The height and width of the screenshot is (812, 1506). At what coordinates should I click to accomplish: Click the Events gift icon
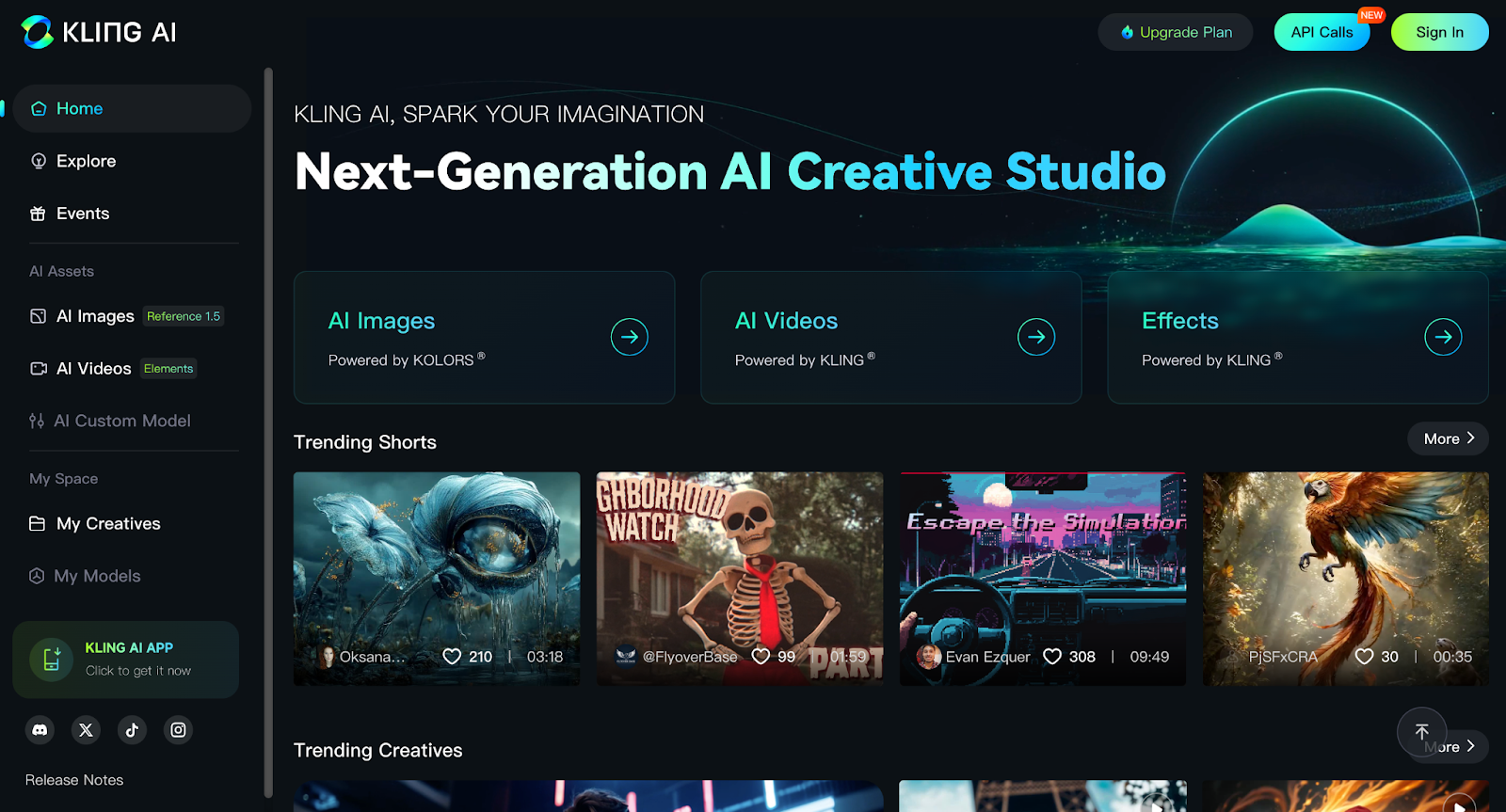(38, 214)
